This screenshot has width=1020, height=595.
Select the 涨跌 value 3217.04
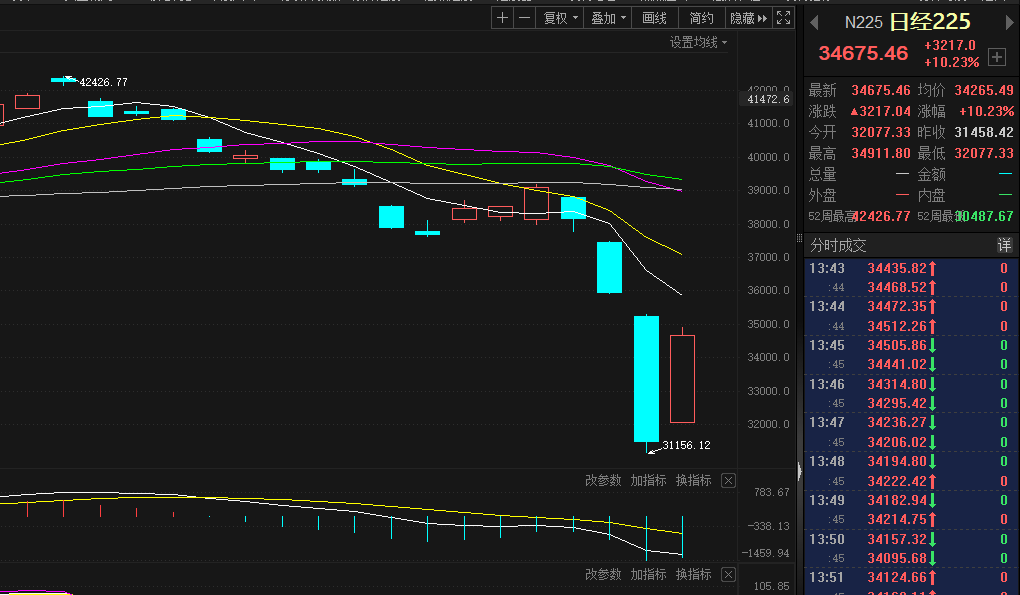coord(881,111)
